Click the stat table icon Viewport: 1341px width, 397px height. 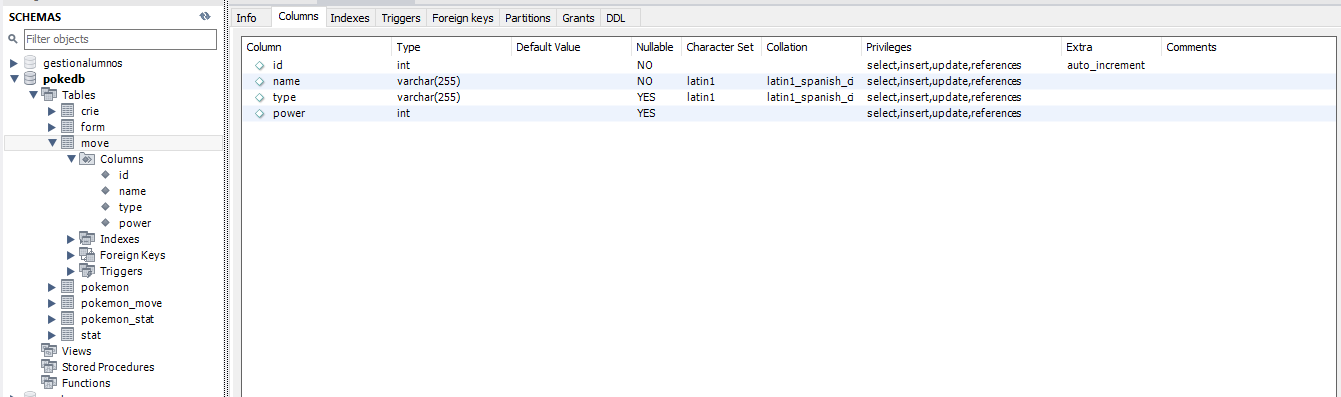68,335
